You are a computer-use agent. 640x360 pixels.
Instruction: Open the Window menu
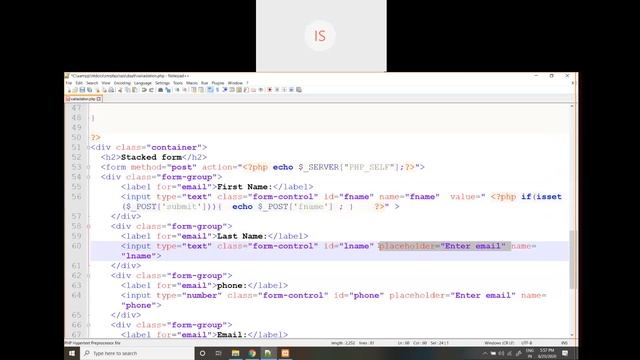click(235, 83)
